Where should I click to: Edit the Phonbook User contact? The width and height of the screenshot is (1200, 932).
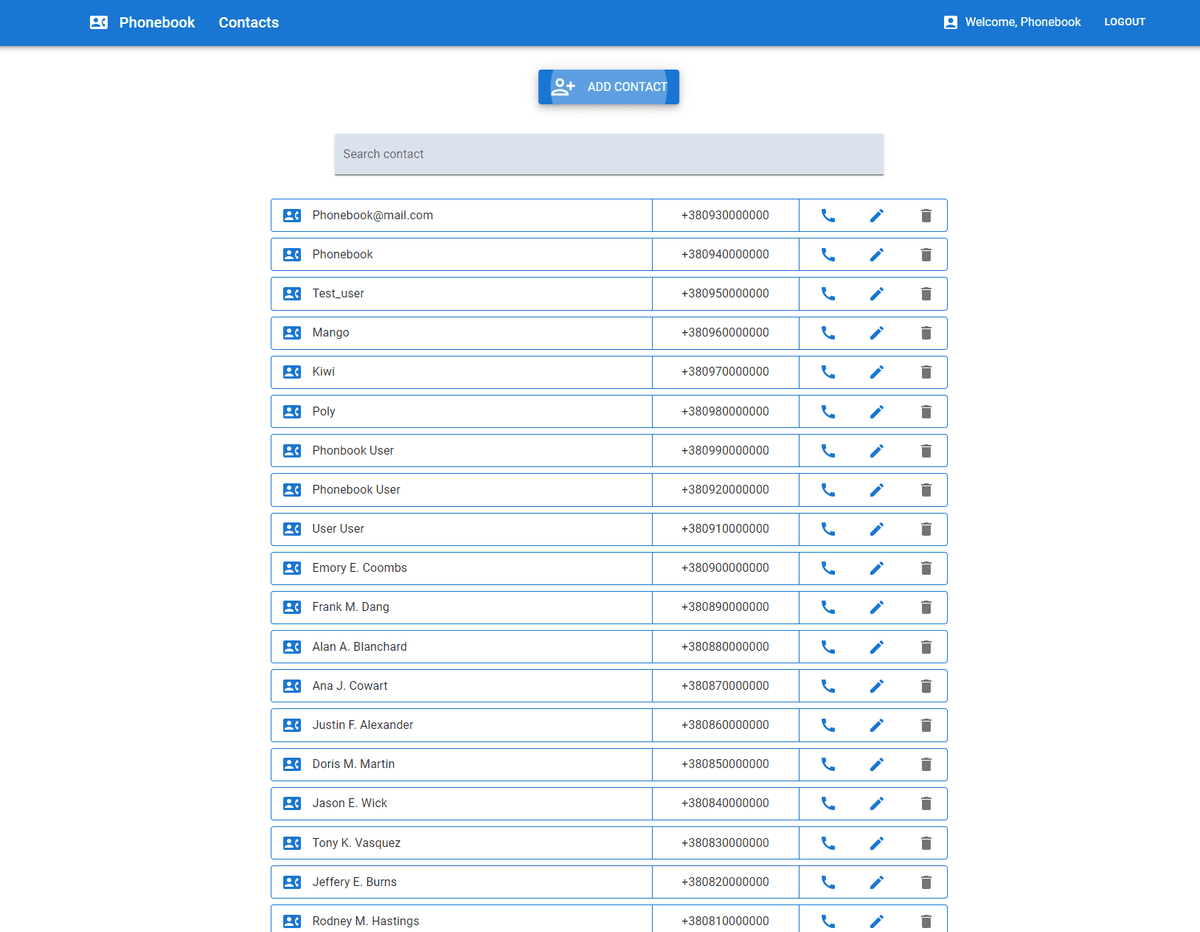(x=877, y=451)
